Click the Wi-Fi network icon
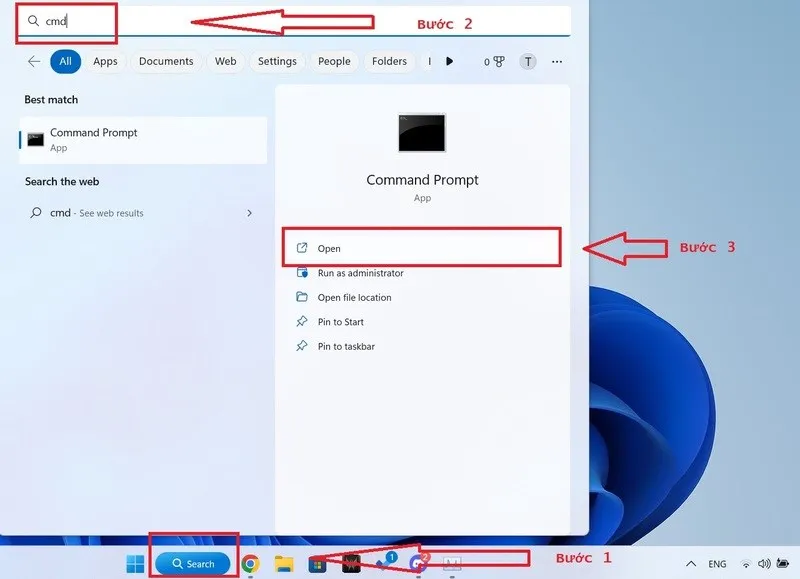 pos(746,564)
